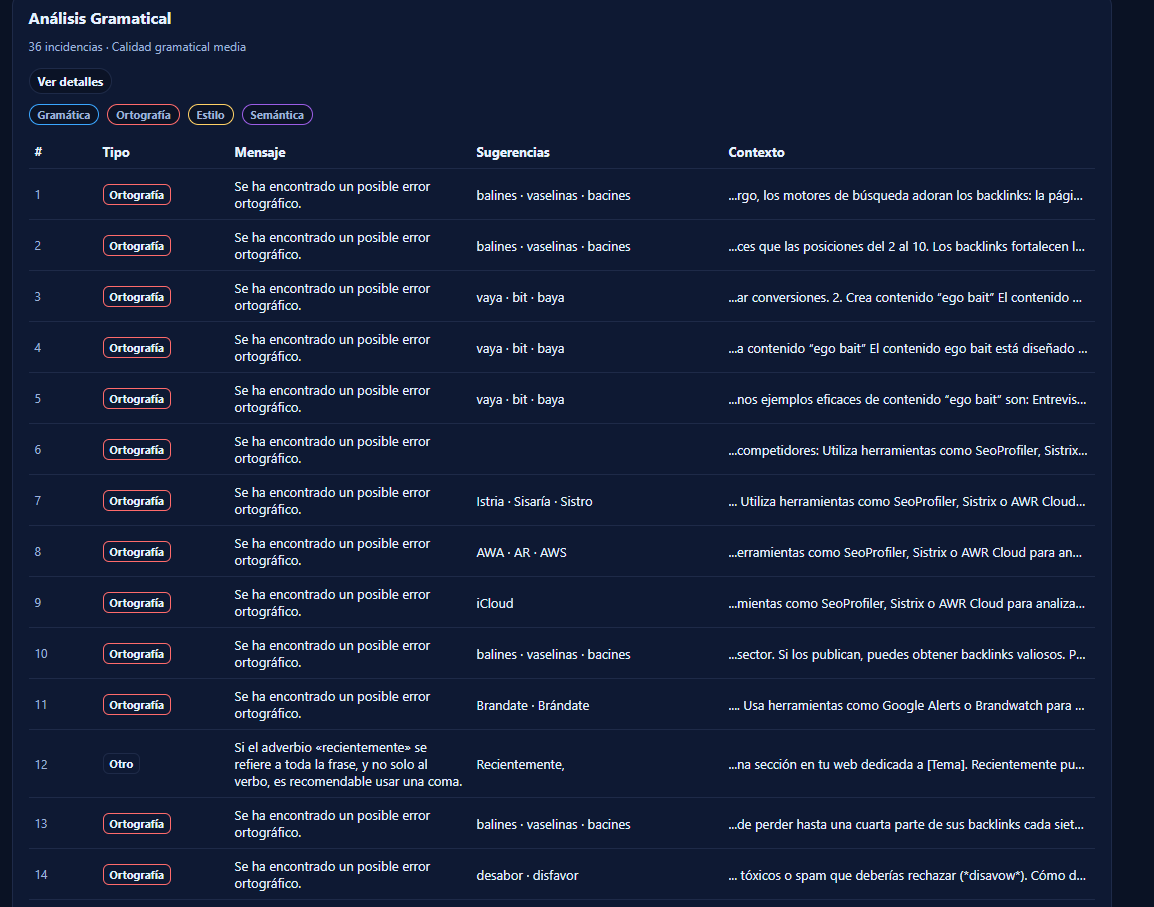Screen dimensions: 1154x907
Task: Click context 'perder hasta una cuarta parte'
Action: pos(906,824)
